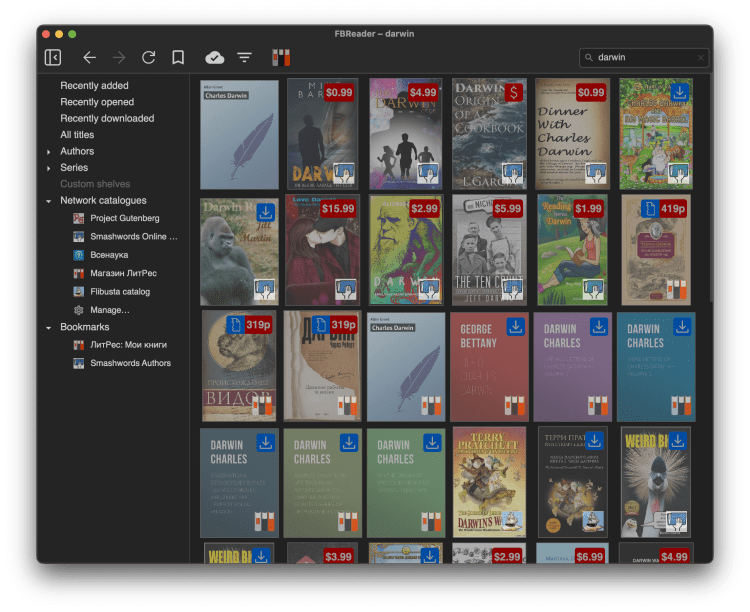Viewport: 750px width, 612px height.
Task: Click the reload icon in toolbar
Action: click(x=148, y=58)
